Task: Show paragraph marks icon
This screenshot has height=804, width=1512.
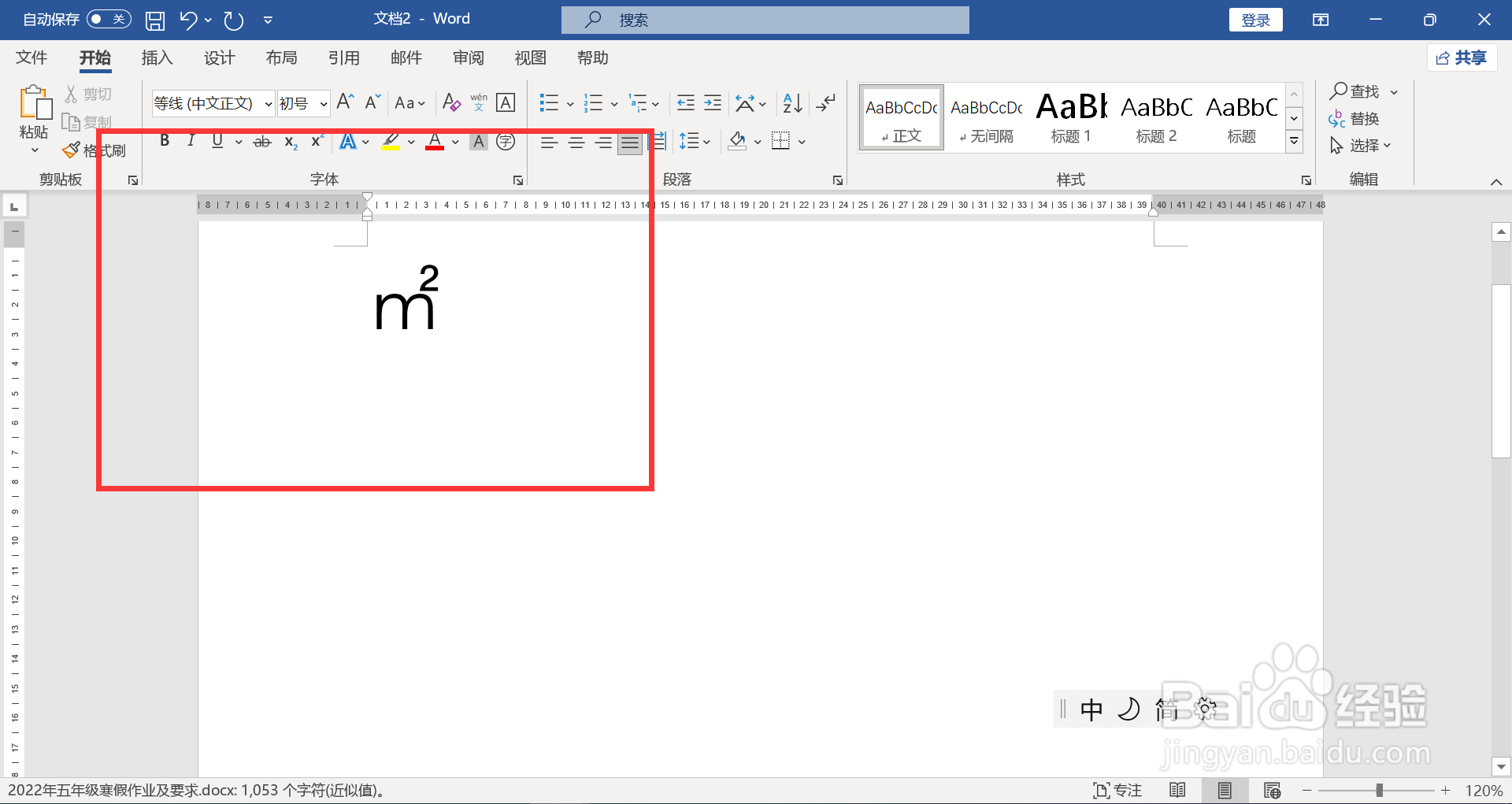Action: point(826,102)
